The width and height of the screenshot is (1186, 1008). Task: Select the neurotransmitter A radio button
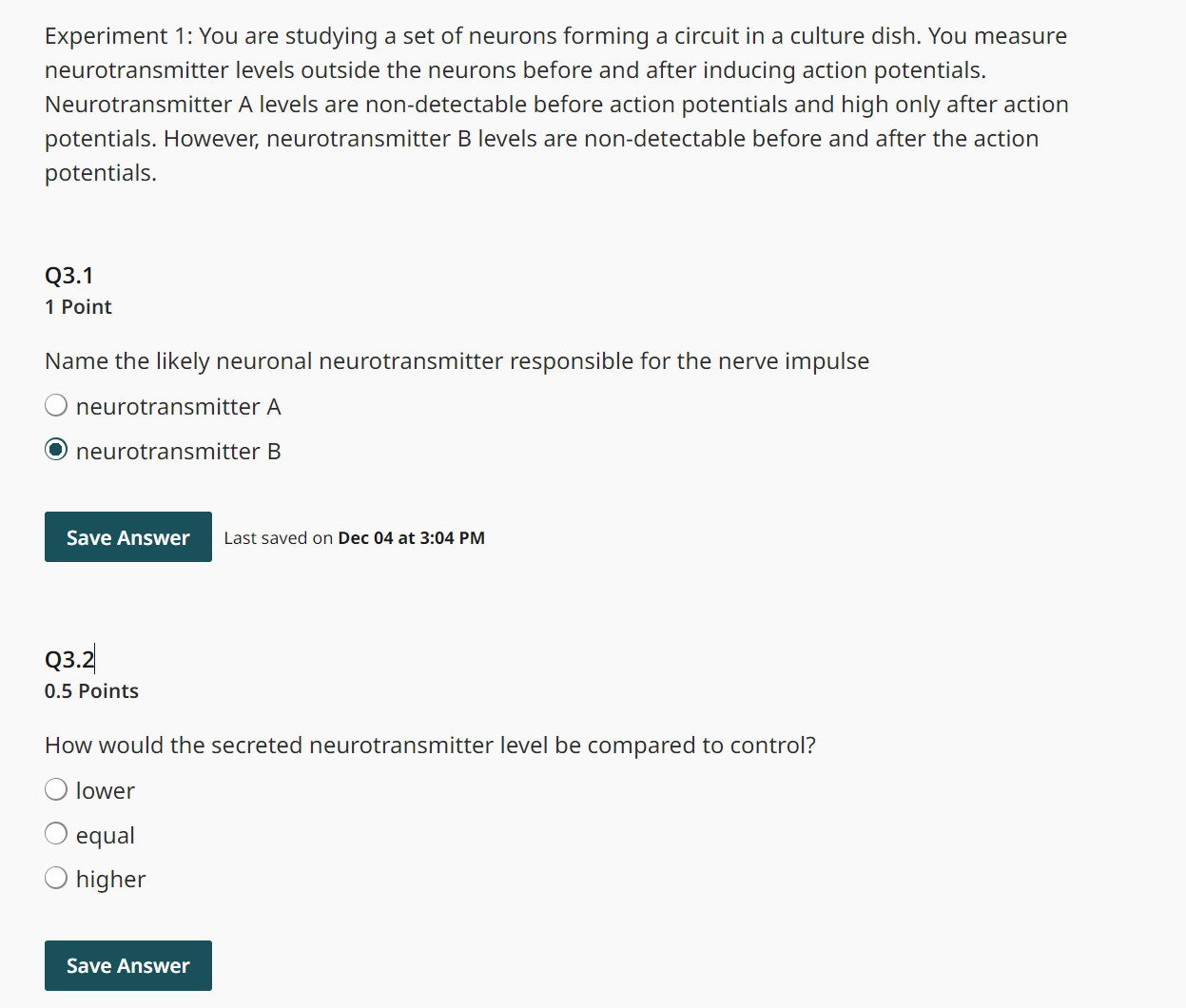(x=55, y=404)
